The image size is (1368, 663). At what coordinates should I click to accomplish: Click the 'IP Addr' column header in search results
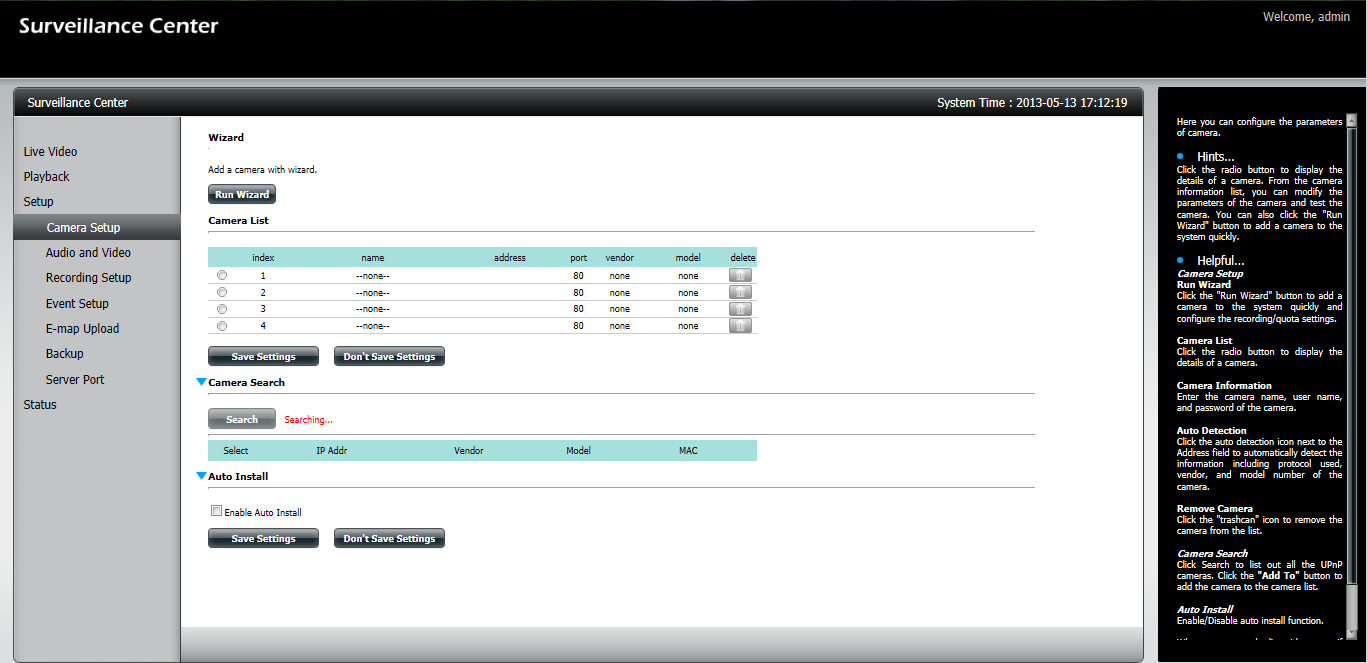click(x=332, y=451)
